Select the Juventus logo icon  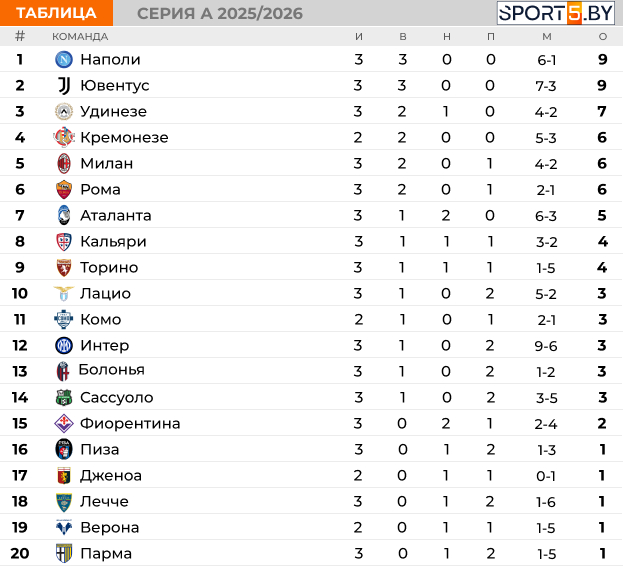[64, 85]
